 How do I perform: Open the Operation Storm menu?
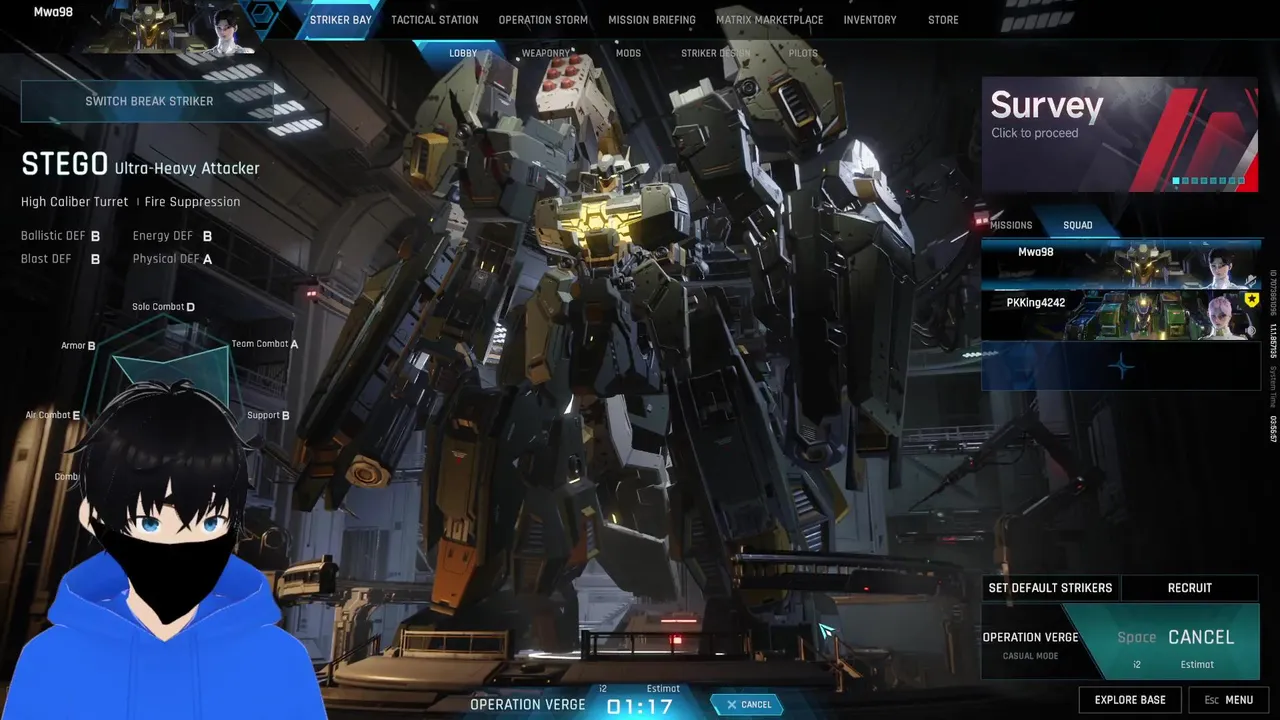pyautogui.click(x=543, y=20)
